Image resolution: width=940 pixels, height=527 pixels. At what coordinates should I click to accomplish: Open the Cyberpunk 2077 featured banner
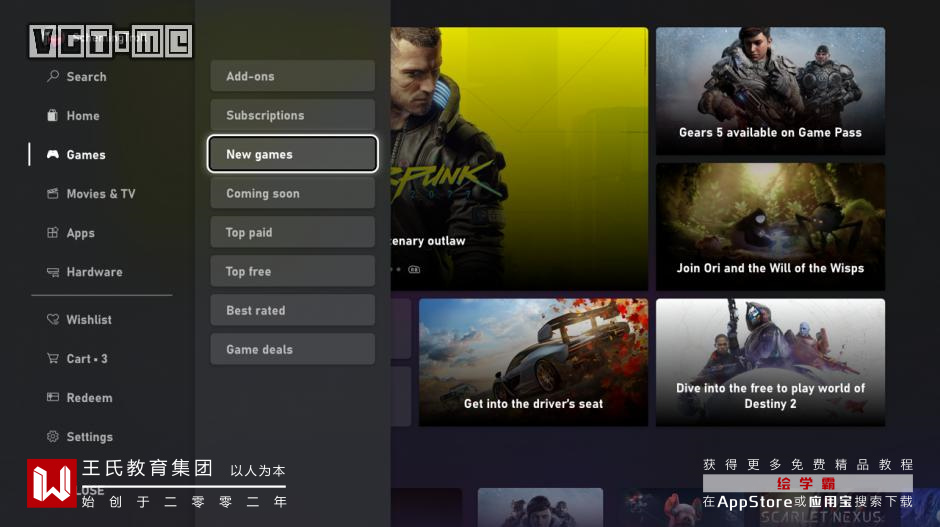point(519,159)
